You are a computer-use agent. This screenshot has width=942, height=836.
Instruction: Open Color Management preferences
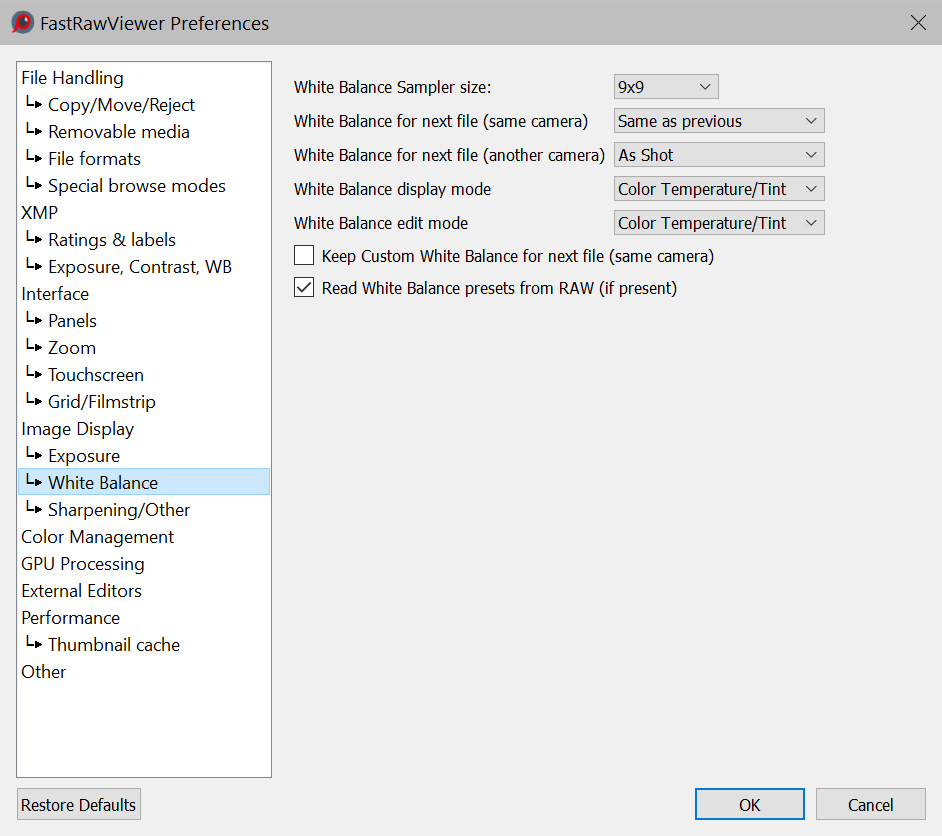coord(97,537)
